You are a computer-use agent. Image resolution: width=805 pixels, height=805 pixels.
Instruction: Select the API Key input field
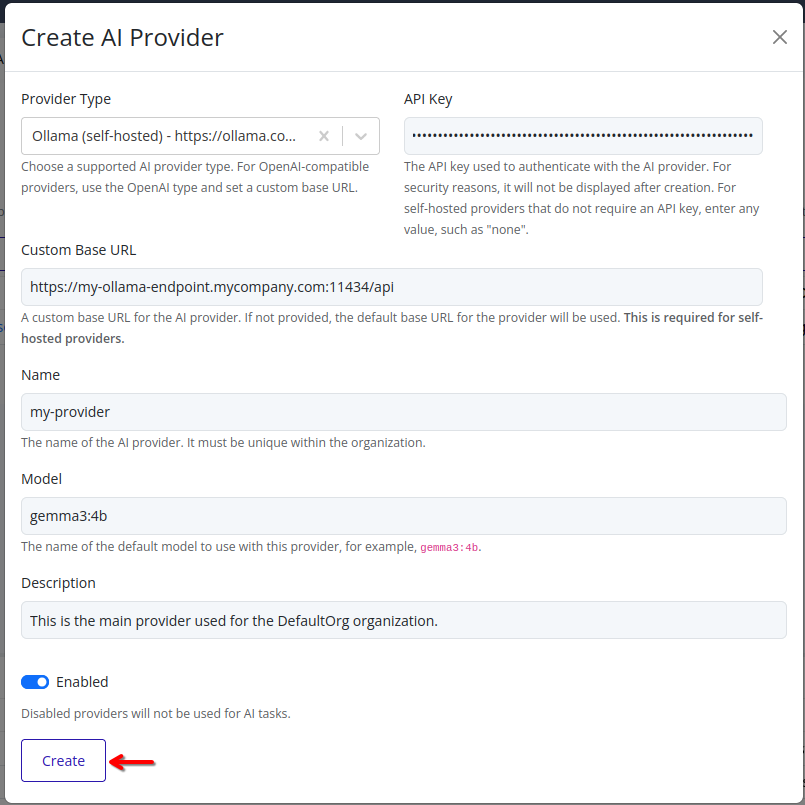583,136
